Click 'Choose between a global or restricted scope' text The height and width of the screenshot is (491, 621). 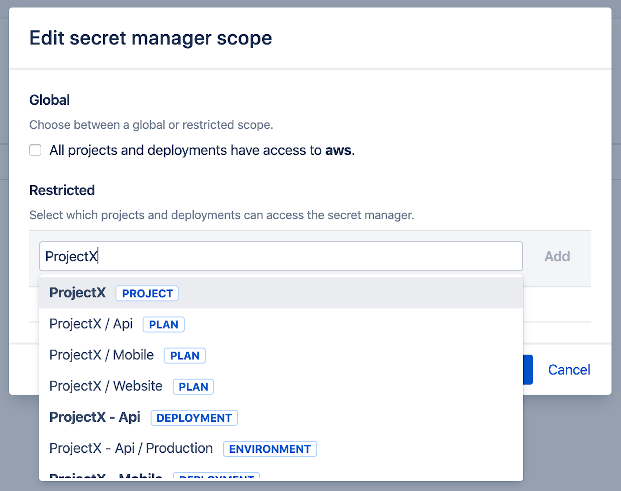point(151,125)
